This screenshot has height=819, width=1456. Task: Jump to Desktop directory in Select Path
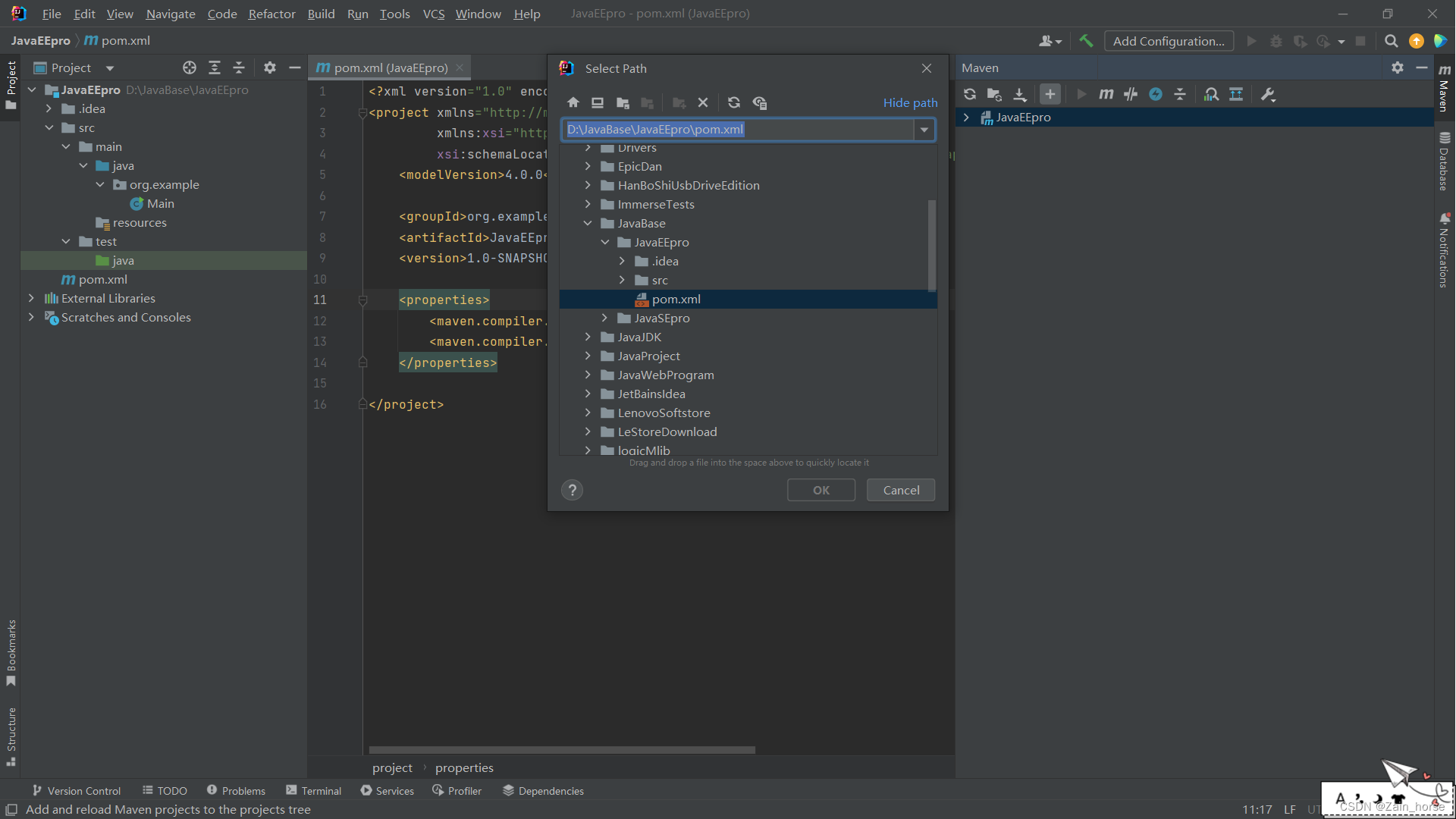pyautogui.click(x=598, y=102)
